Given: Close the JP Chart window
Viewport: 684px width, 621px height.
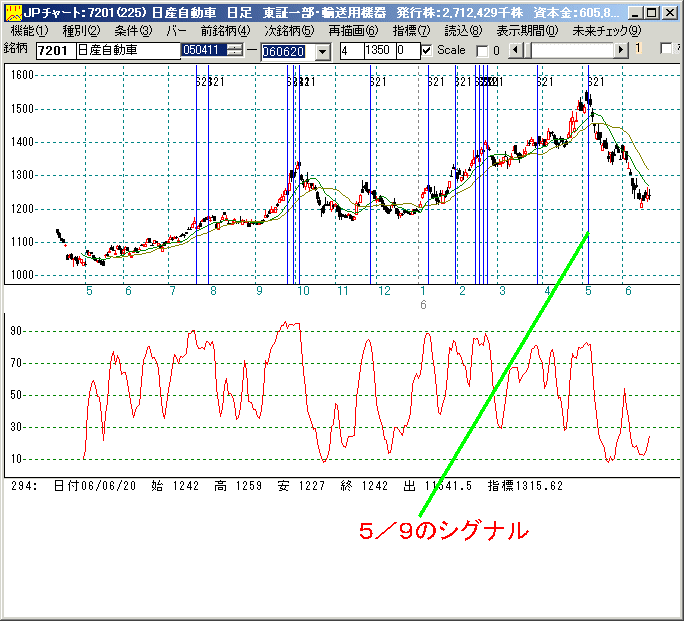Looking at the screenshot, I should pos(669,13).
